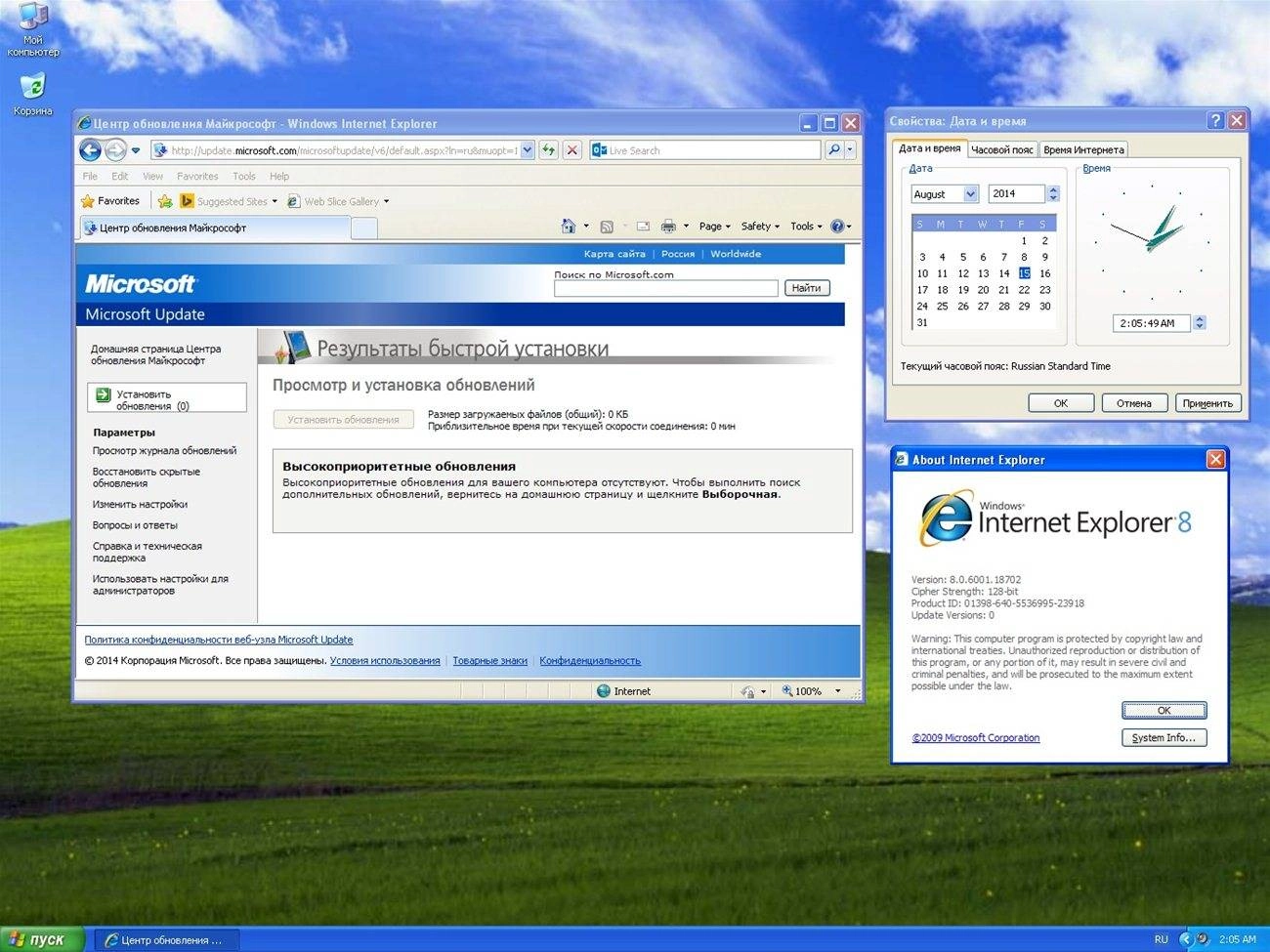Click Отмена in Date and Time dialog
Viewport: 1270px width, 952px height.
pos(1134,403)
